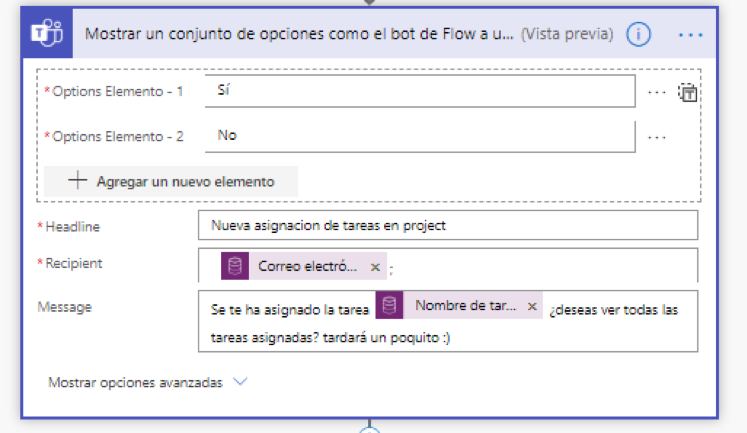The height and width of the screenshot is (433, 747).
Task: Remove the Nombre de tar dynamic token
Action: pyautogui.click(x=532, y=306)
